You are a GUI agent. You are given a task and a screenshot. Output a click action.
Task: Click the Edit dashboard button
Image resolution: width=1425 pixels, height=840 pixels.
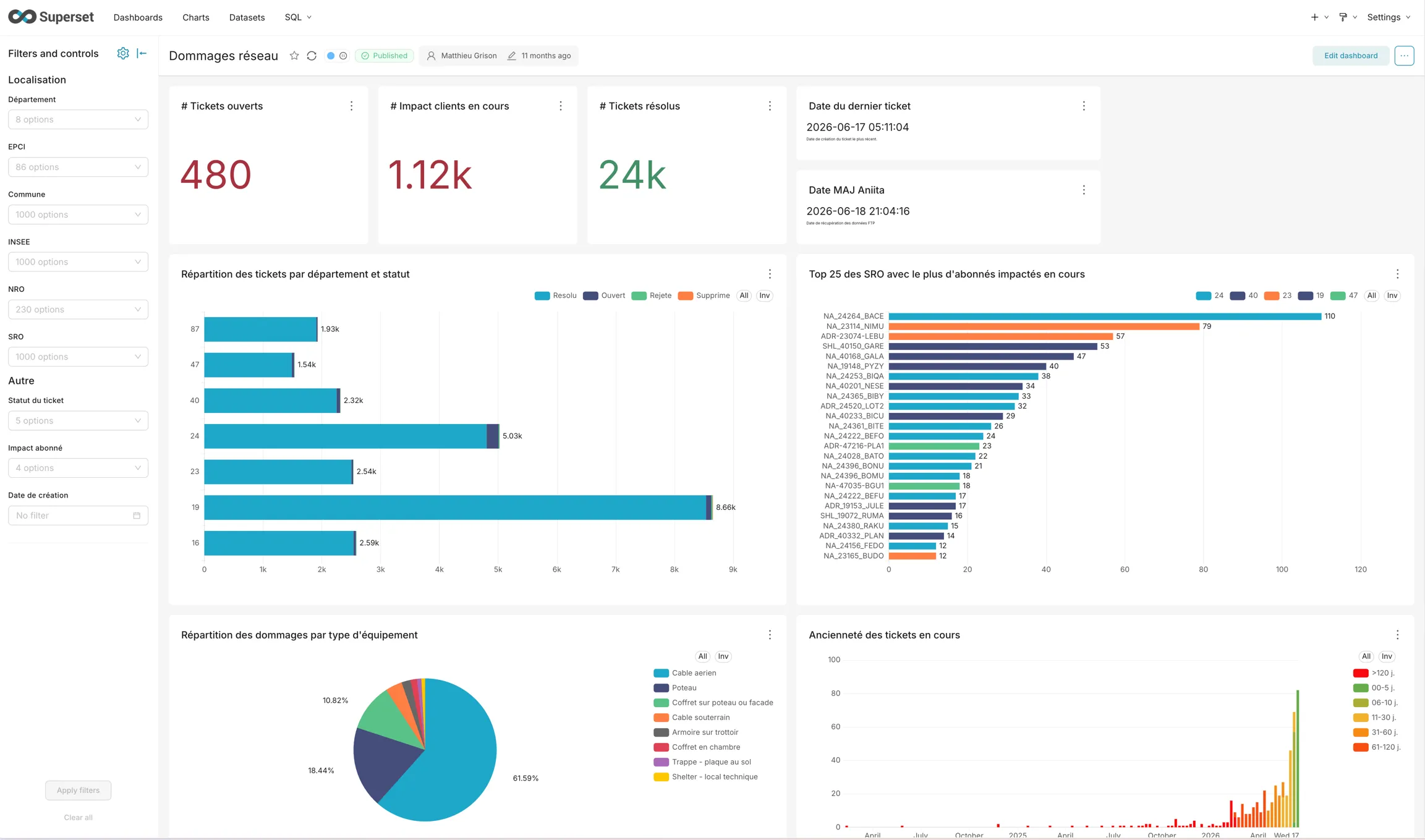point(1351,56)
